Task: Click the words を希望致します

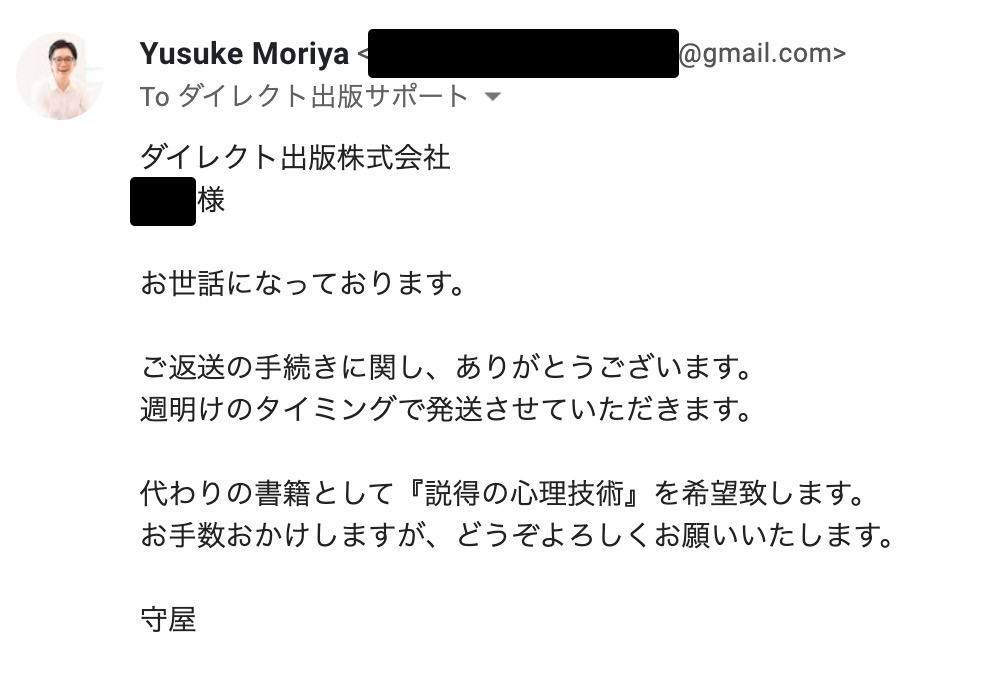Action: point(750,494)
